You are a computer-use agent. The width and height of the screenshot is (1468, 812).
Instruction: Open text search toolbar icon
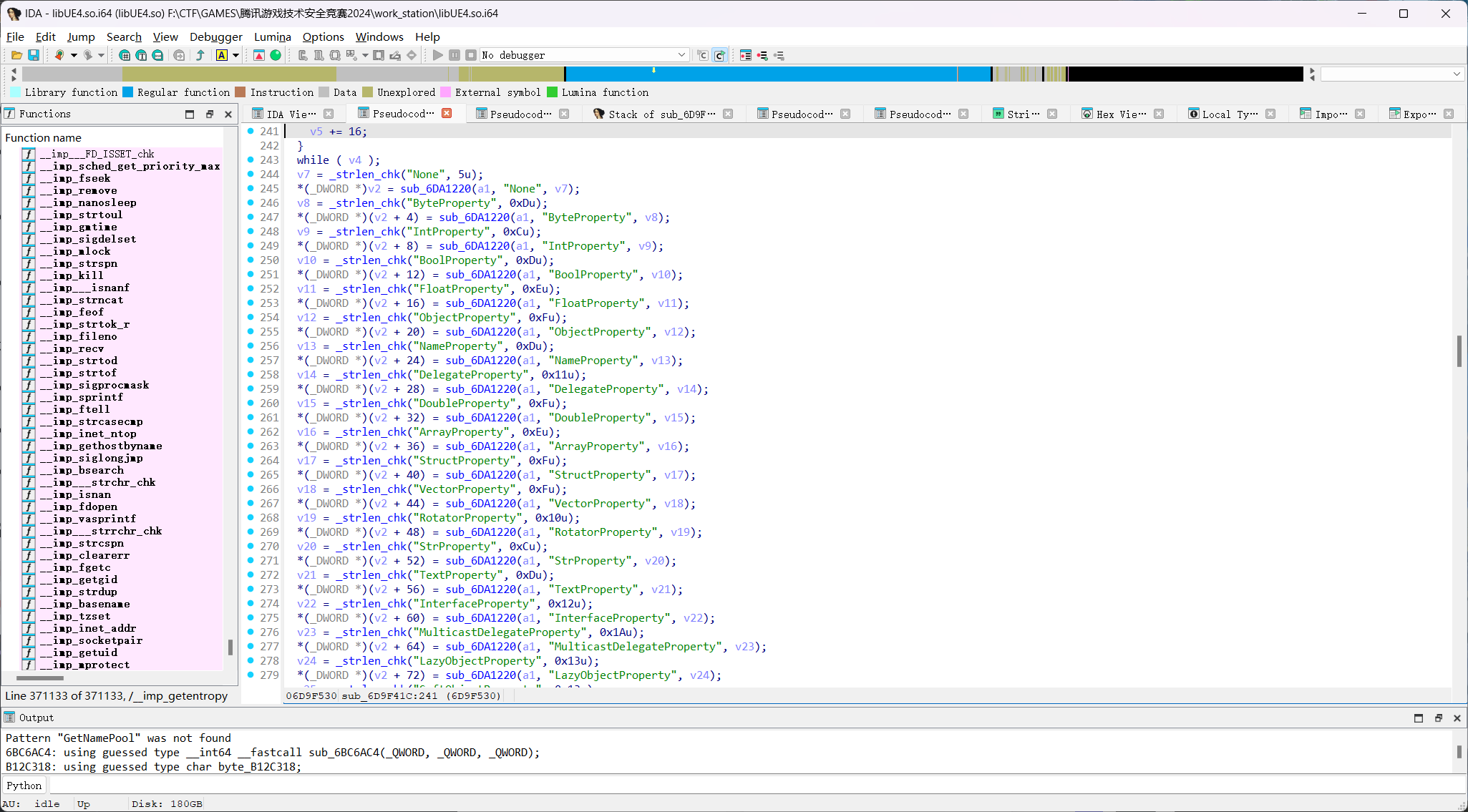click(141, 55)
